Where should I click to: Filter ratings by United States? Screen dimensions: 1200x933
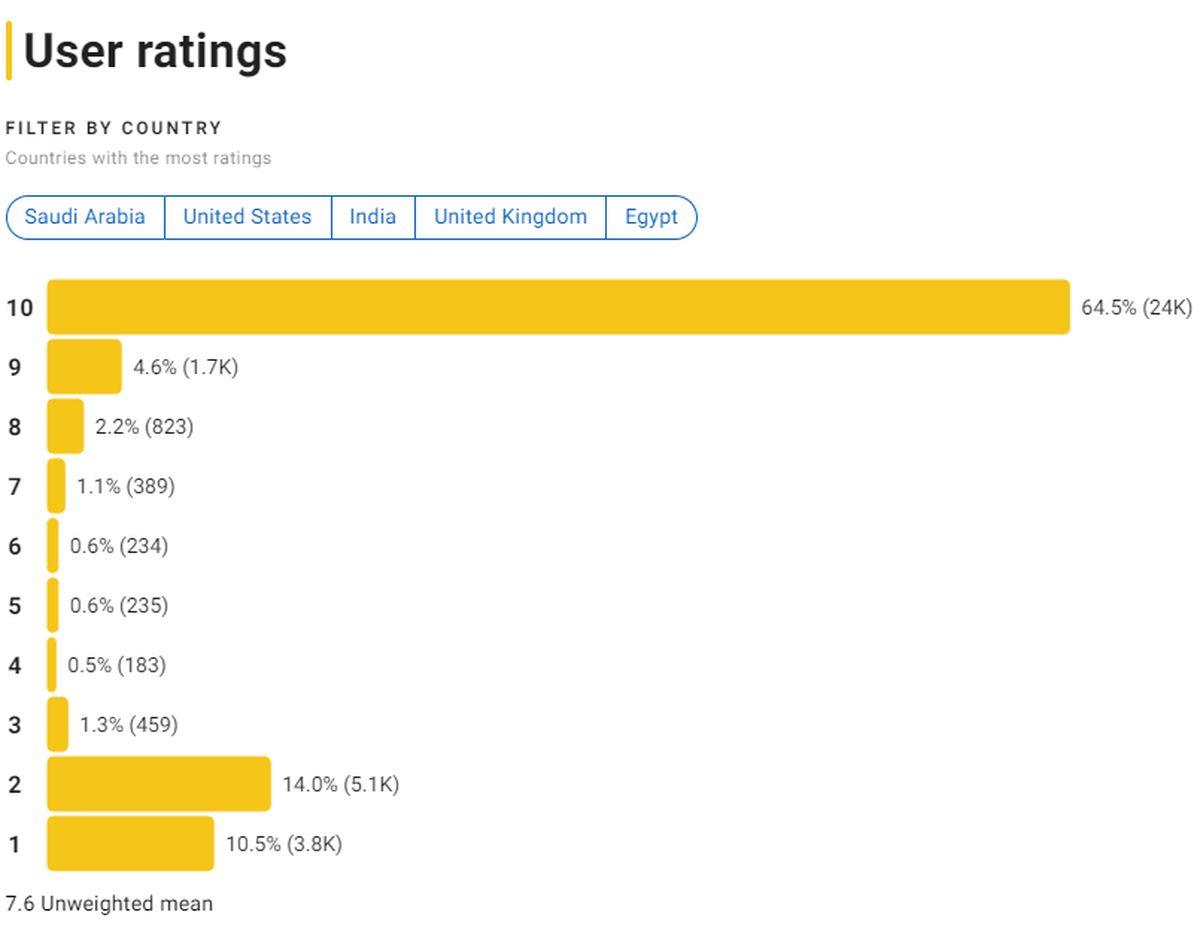[x=247, y=217]
